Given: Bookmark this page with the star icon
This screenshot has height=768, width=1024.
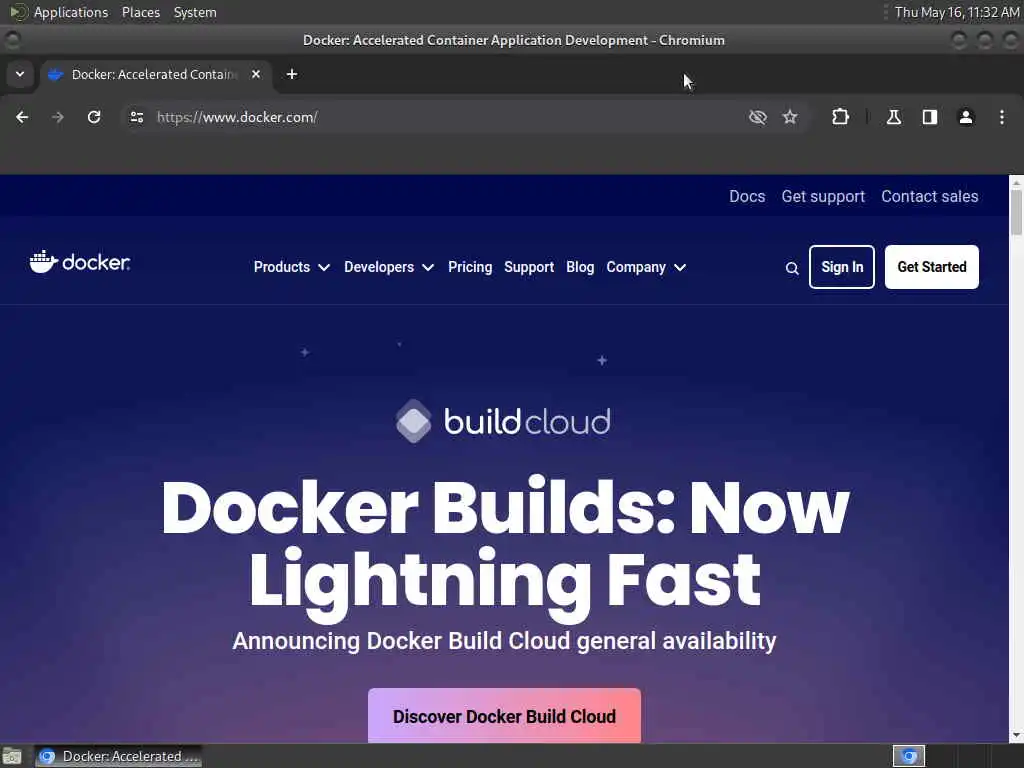Looking at the screenshot, I should click(790, 117).
